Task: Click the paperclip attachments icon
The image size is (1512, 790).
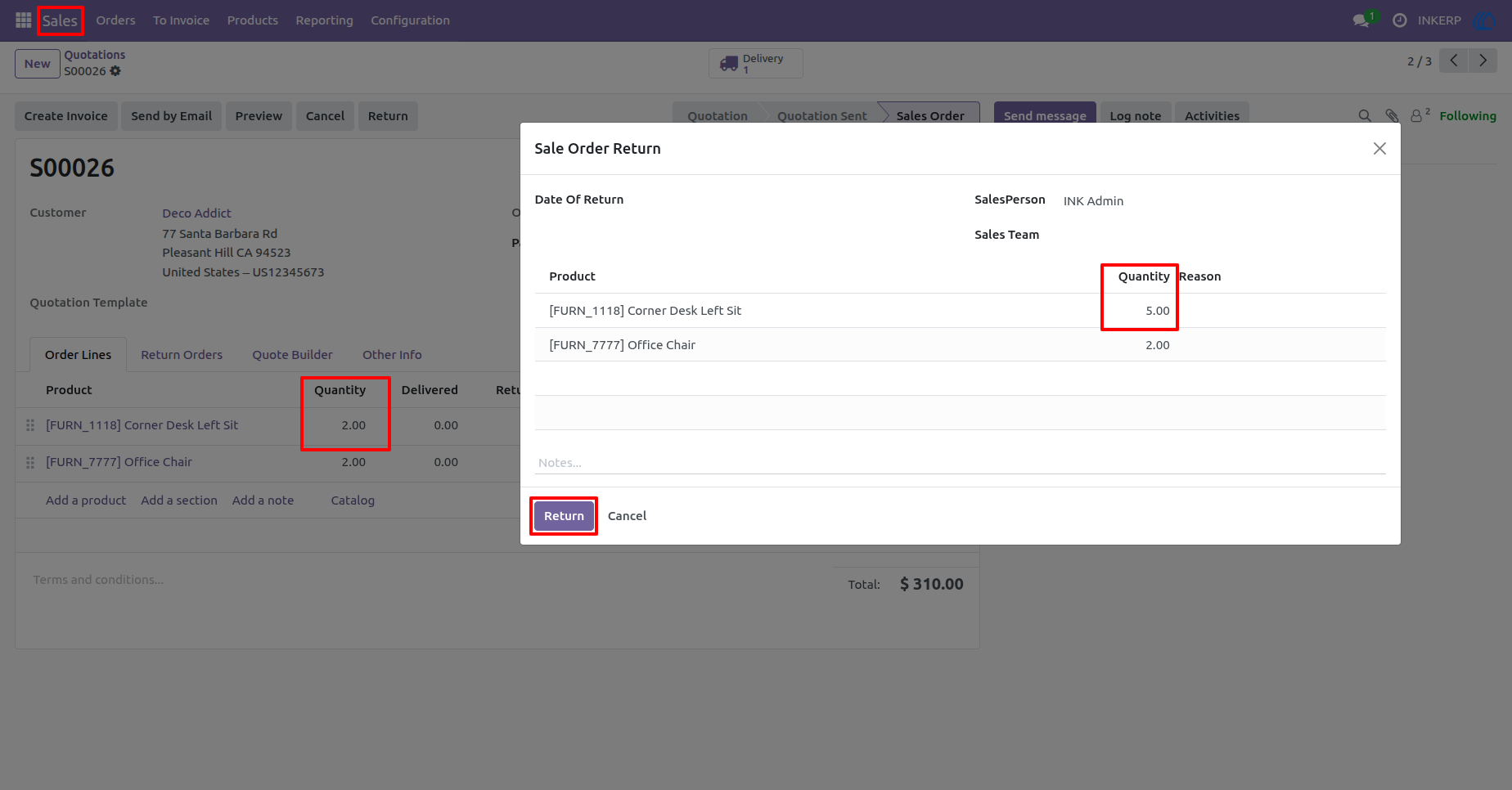Action: pyautogui.click(x=1392, y=116)
